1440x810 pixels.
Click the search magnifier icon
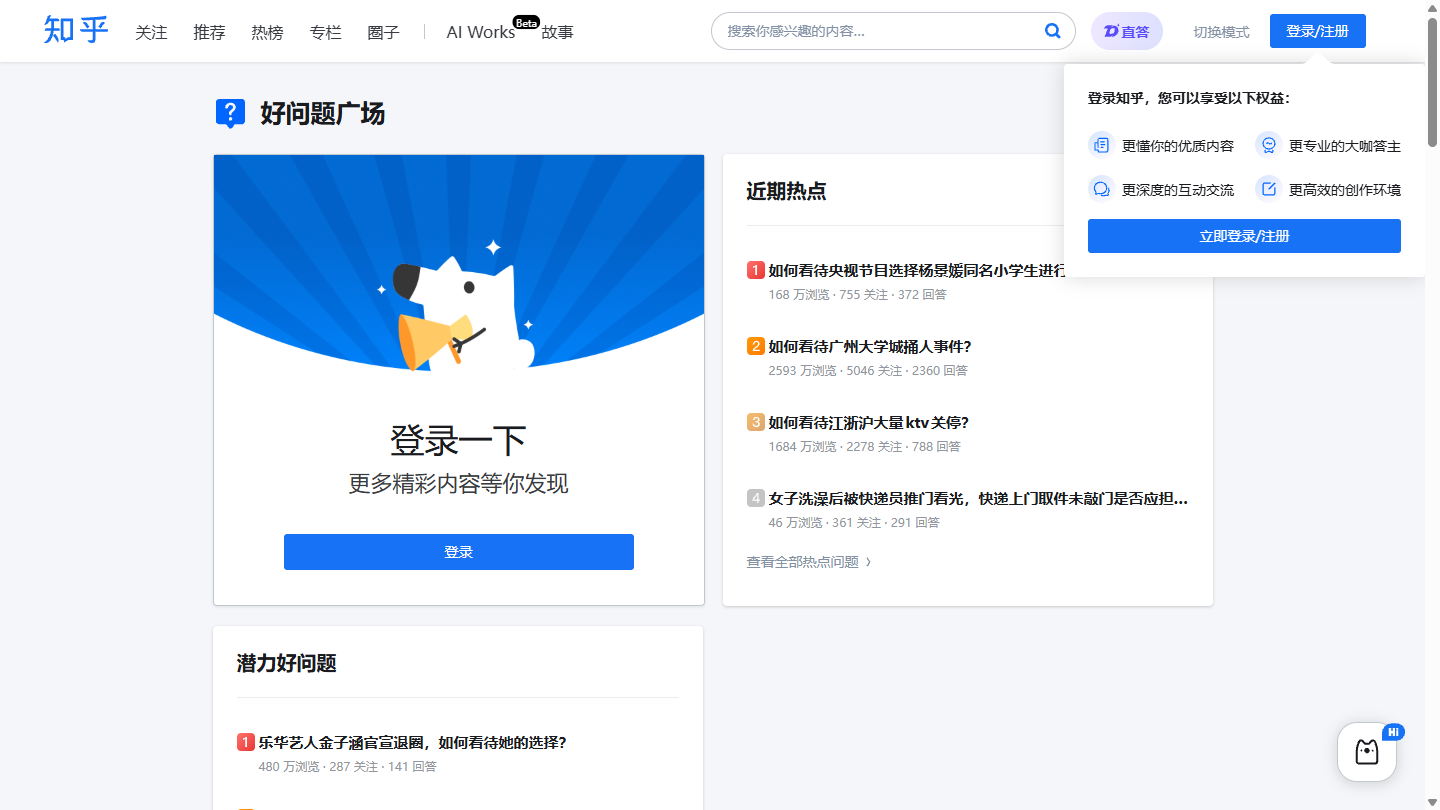click(1053, 31)
